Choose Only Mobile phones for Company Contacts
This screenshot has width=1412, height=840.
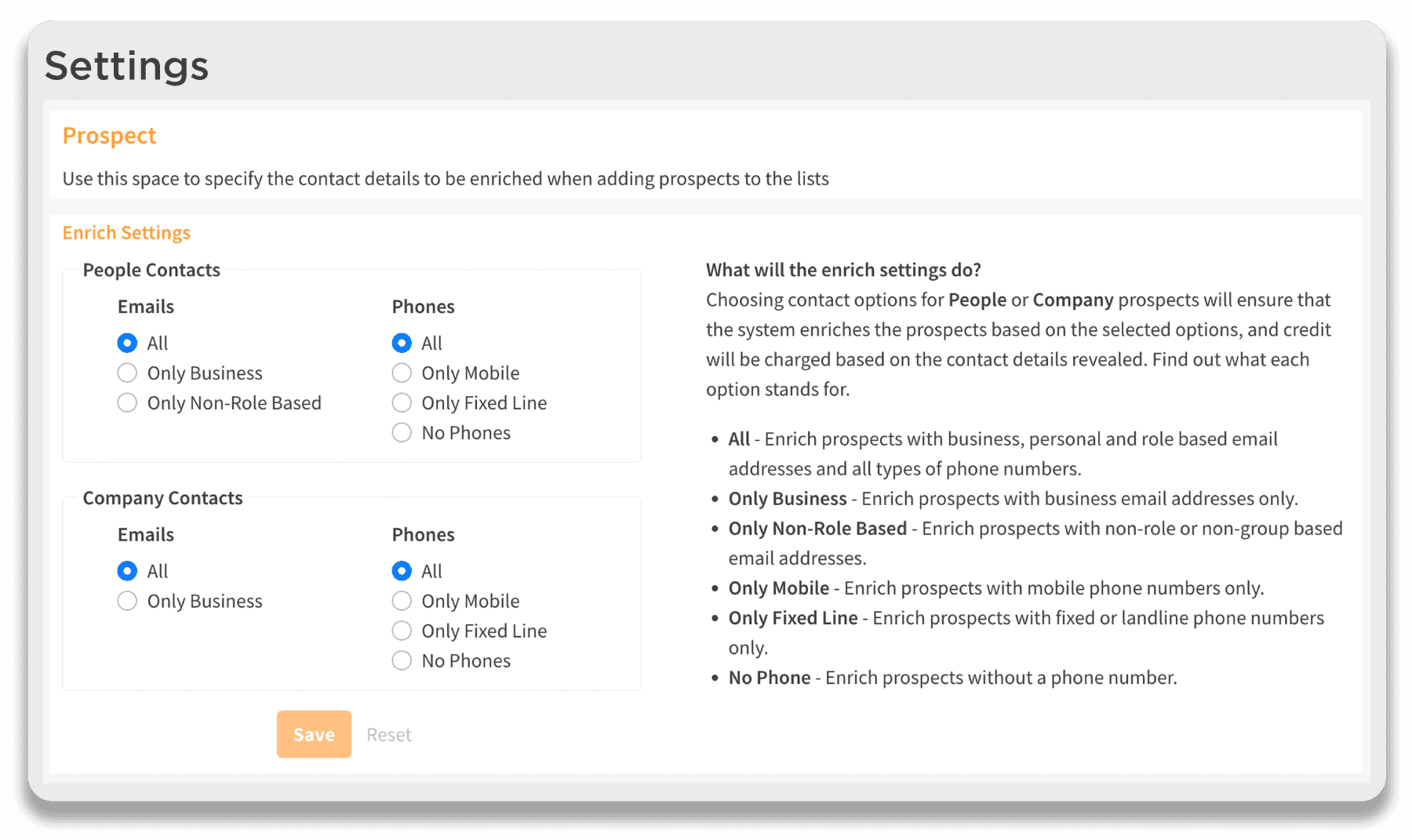[x=402, y=601]
